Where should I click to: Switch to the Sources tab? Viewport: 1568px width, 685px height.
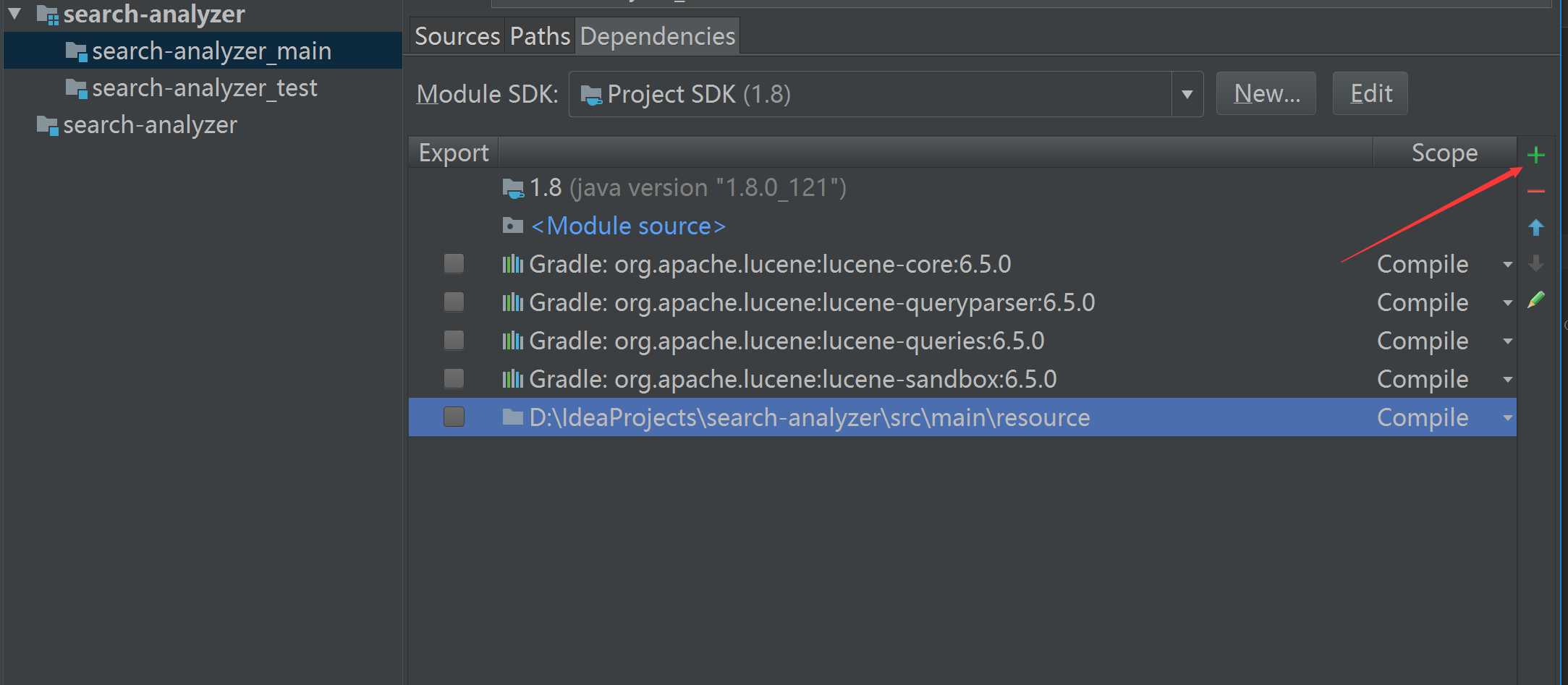(x=457, y=36)
